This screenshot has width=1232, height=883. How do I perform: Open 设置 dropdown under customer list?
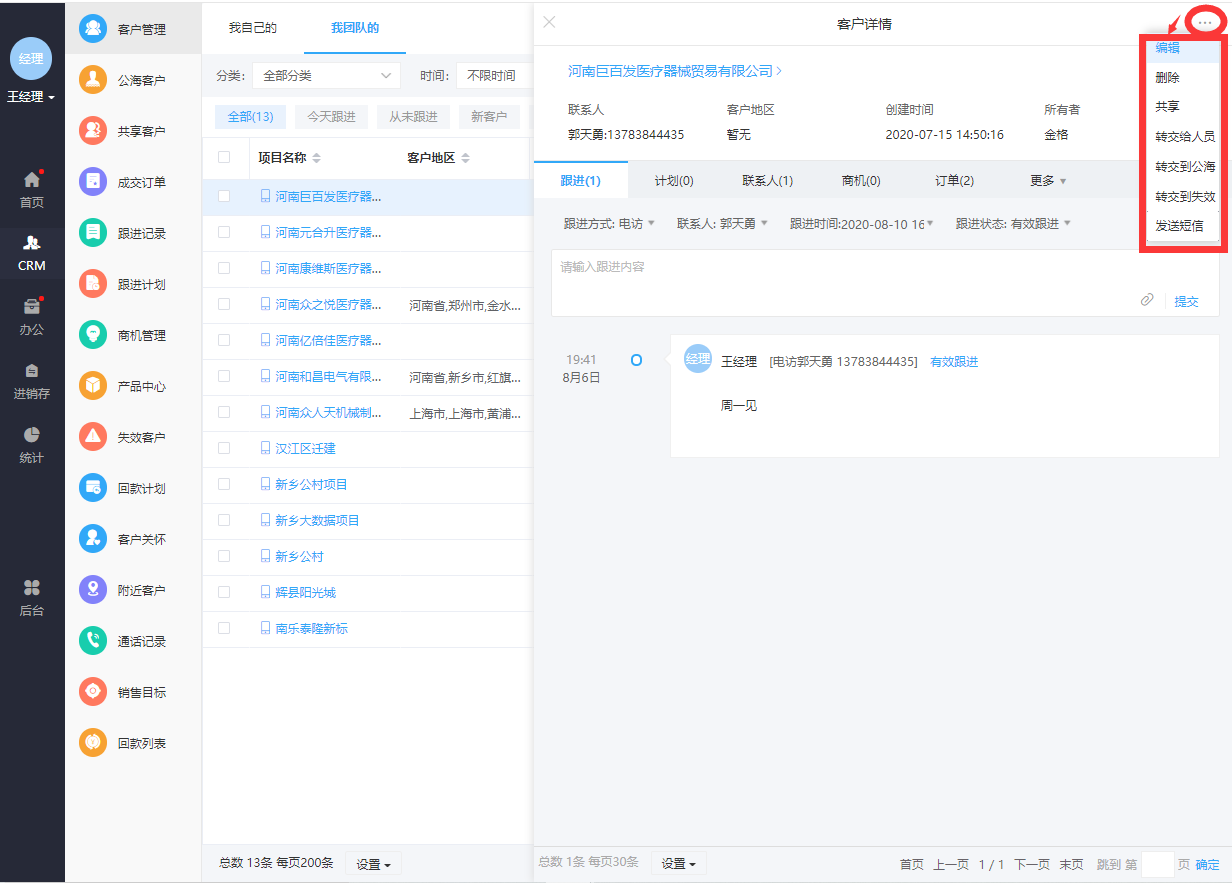(x=374, y=863)
